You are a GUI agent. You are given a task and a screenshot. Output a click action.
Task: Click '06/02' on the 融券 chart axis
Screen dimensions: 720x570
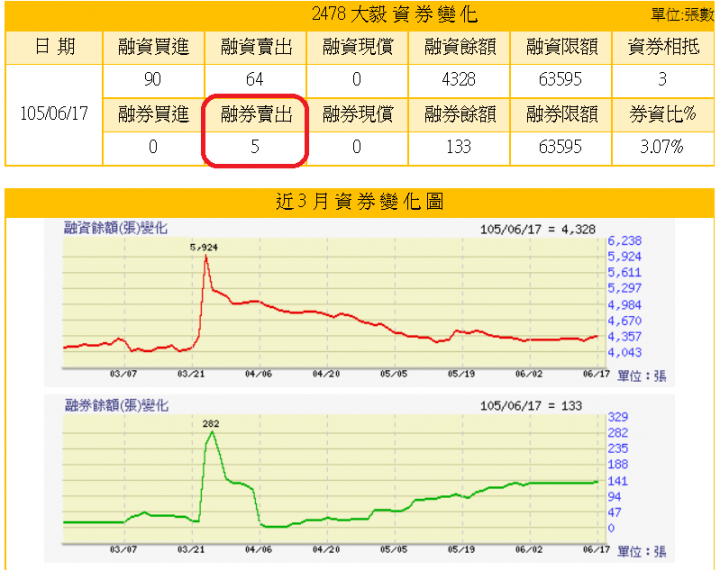(529, 549)
